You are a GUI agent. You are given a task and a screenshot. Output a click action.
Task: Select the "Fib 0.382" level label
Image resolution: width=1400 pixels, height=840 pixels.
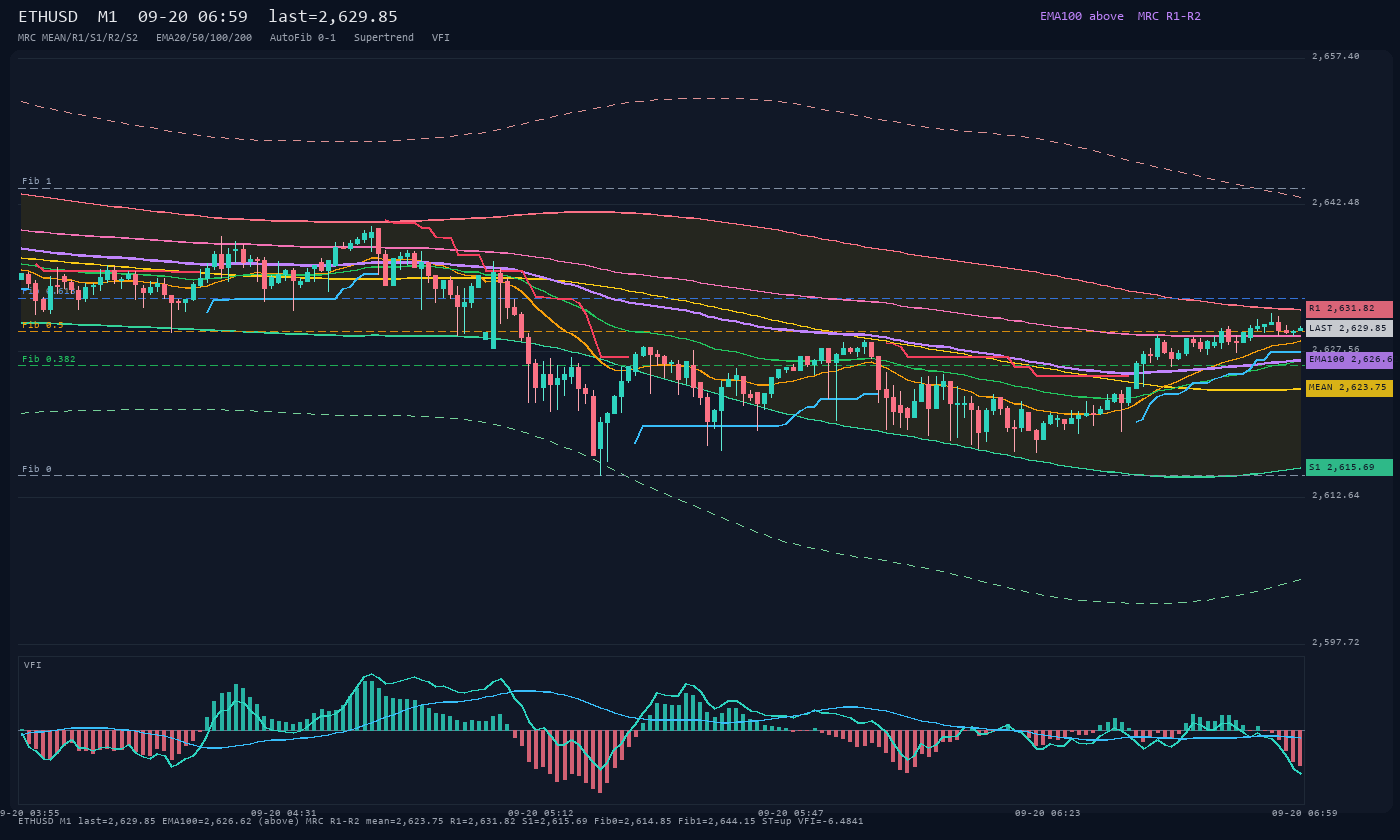49,358
